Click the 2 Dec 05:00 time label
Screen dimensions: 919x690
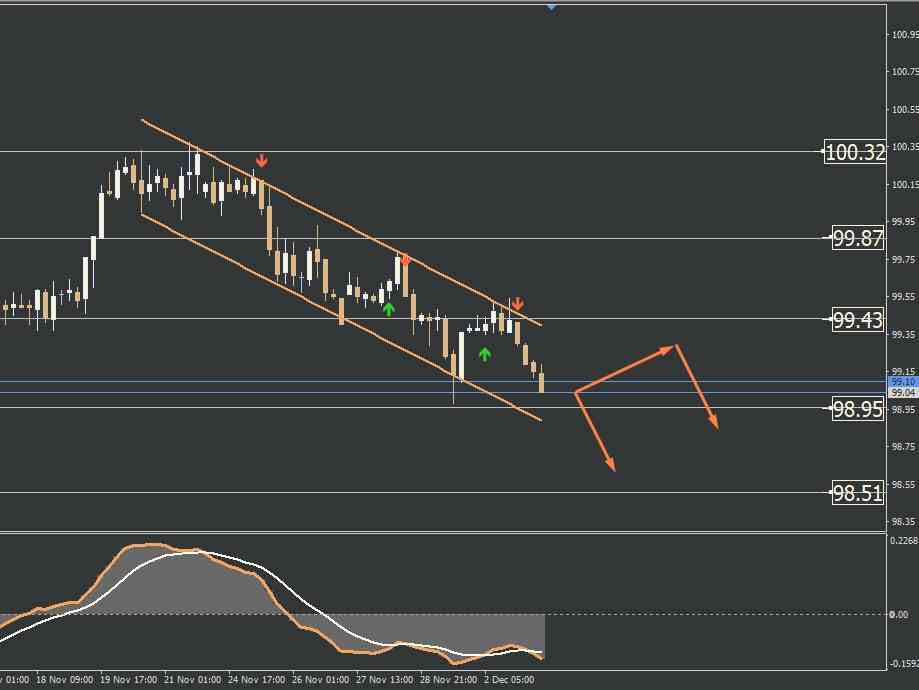pyautogui.click(x=509, y=680)
